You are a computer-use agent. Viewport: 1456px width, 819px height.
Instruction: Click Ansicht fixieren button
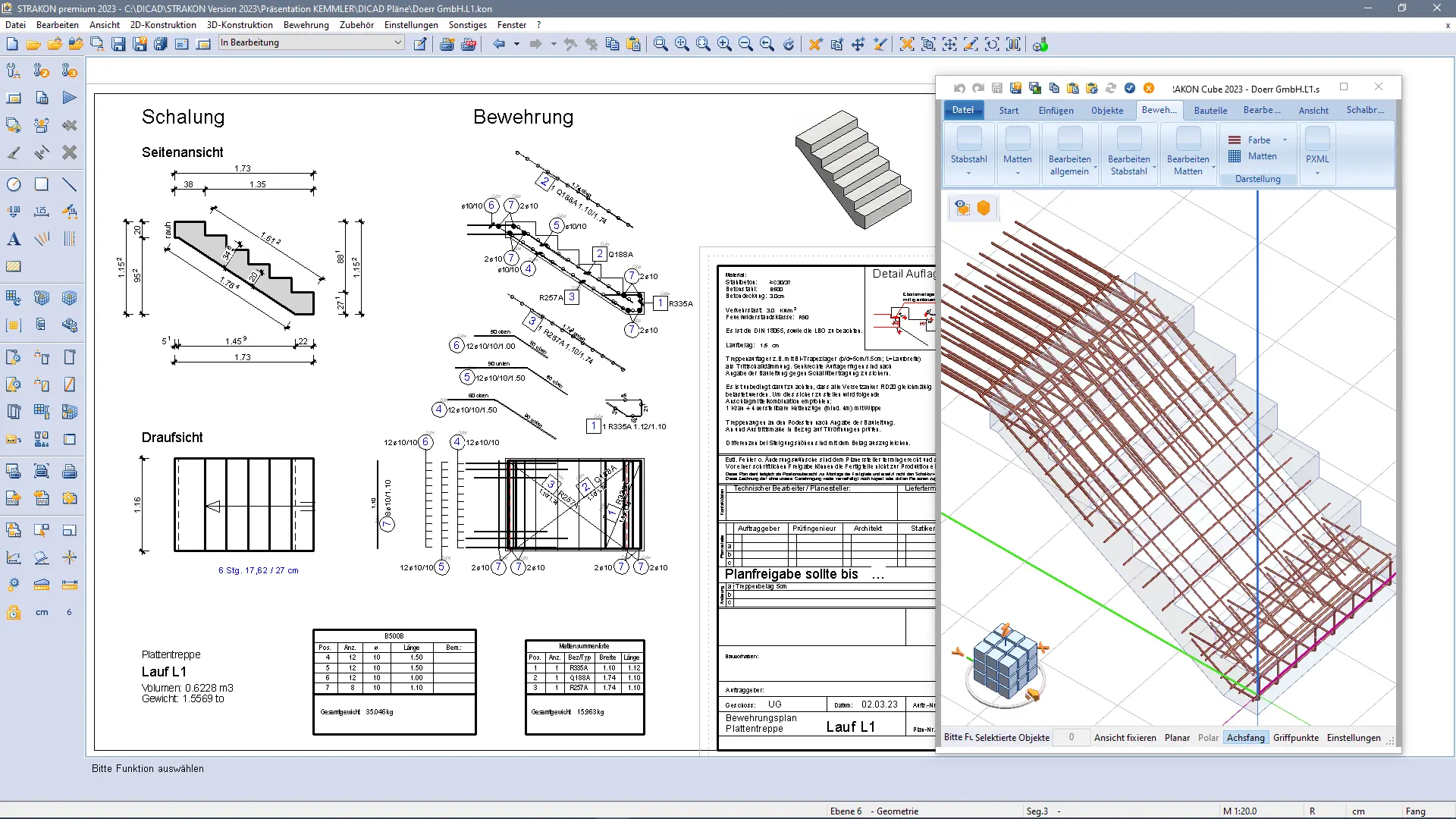[x=1125, y=737]
